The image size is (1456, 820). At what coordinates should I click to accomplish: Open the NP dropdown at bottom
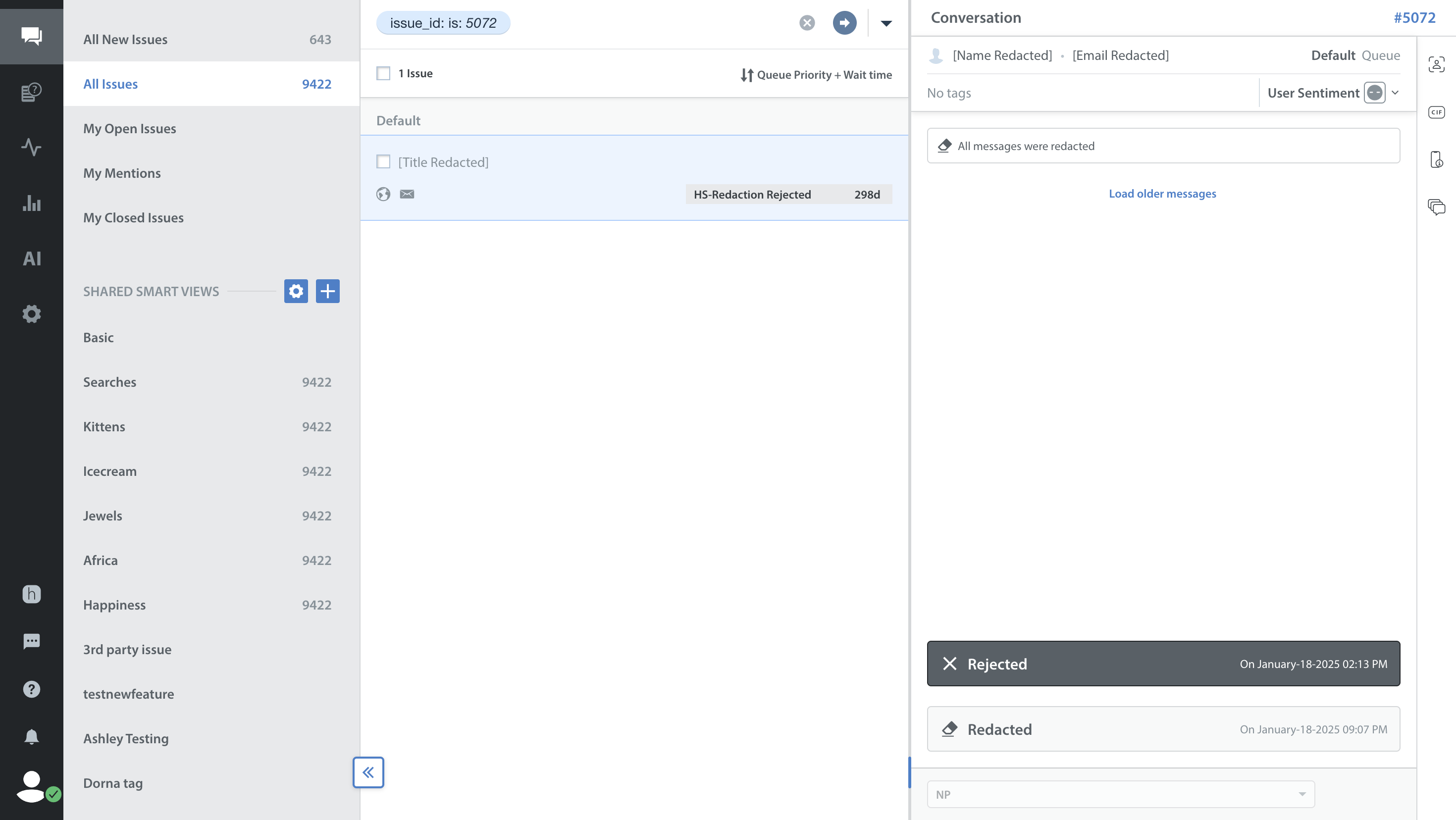point(1120,794)
